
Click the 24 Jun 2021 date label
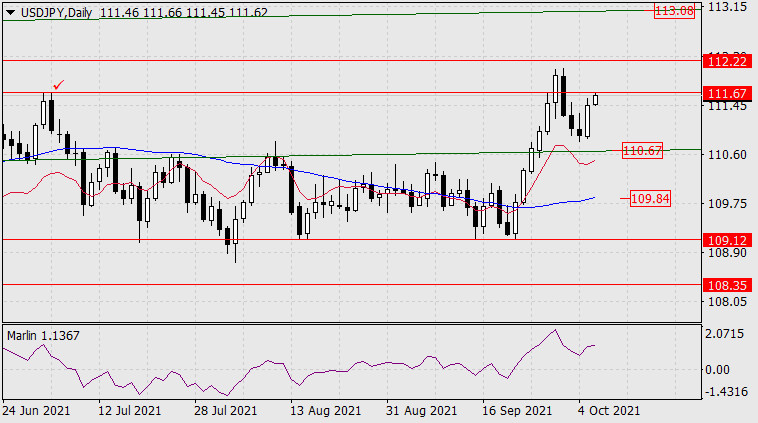36,411
